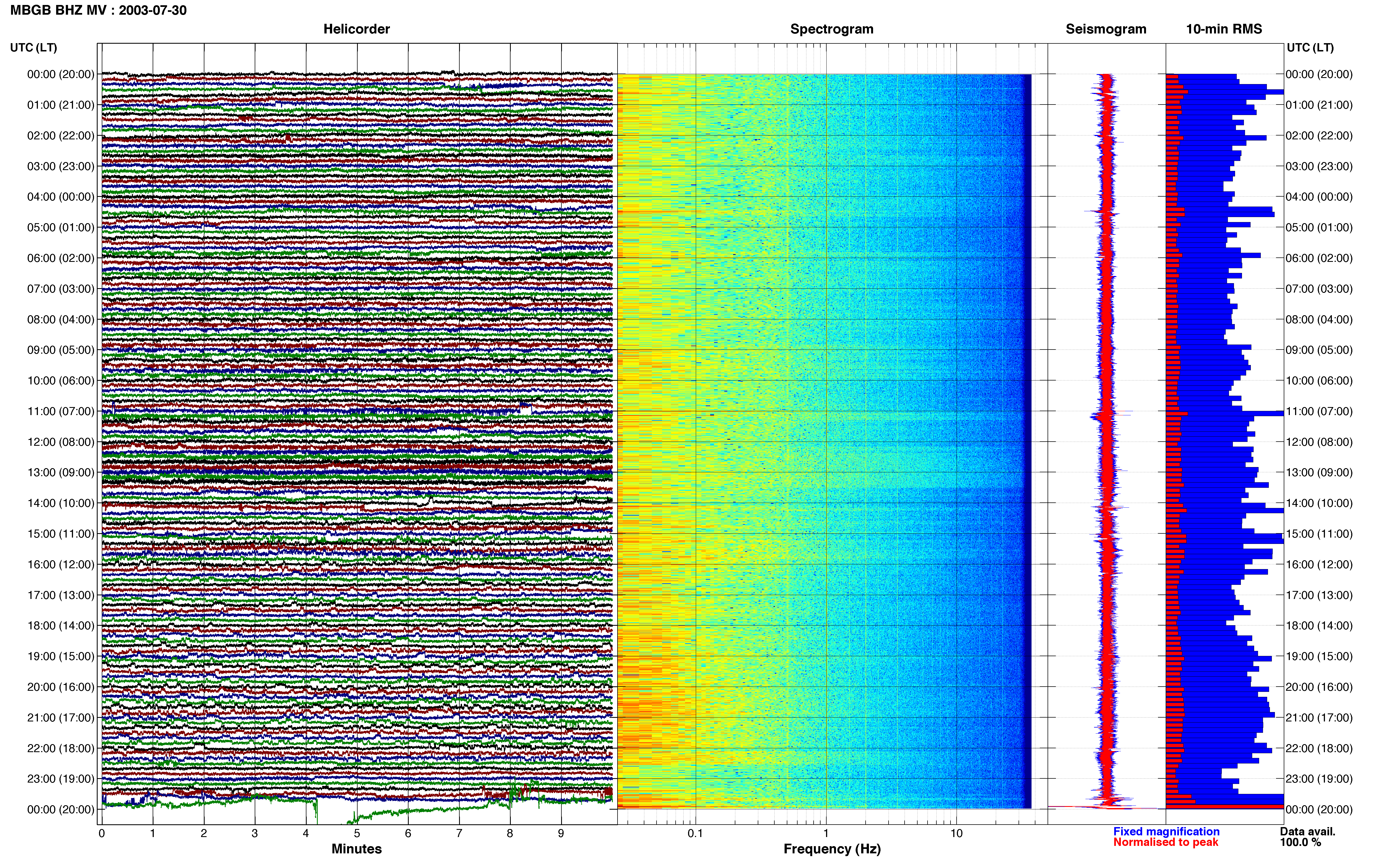The width and height of the screenshot is (1388, 868).
Task: Click "20:00 (16:00)" on the RMS time axis
Action: pyautogui.click(x=1319, y=687)
